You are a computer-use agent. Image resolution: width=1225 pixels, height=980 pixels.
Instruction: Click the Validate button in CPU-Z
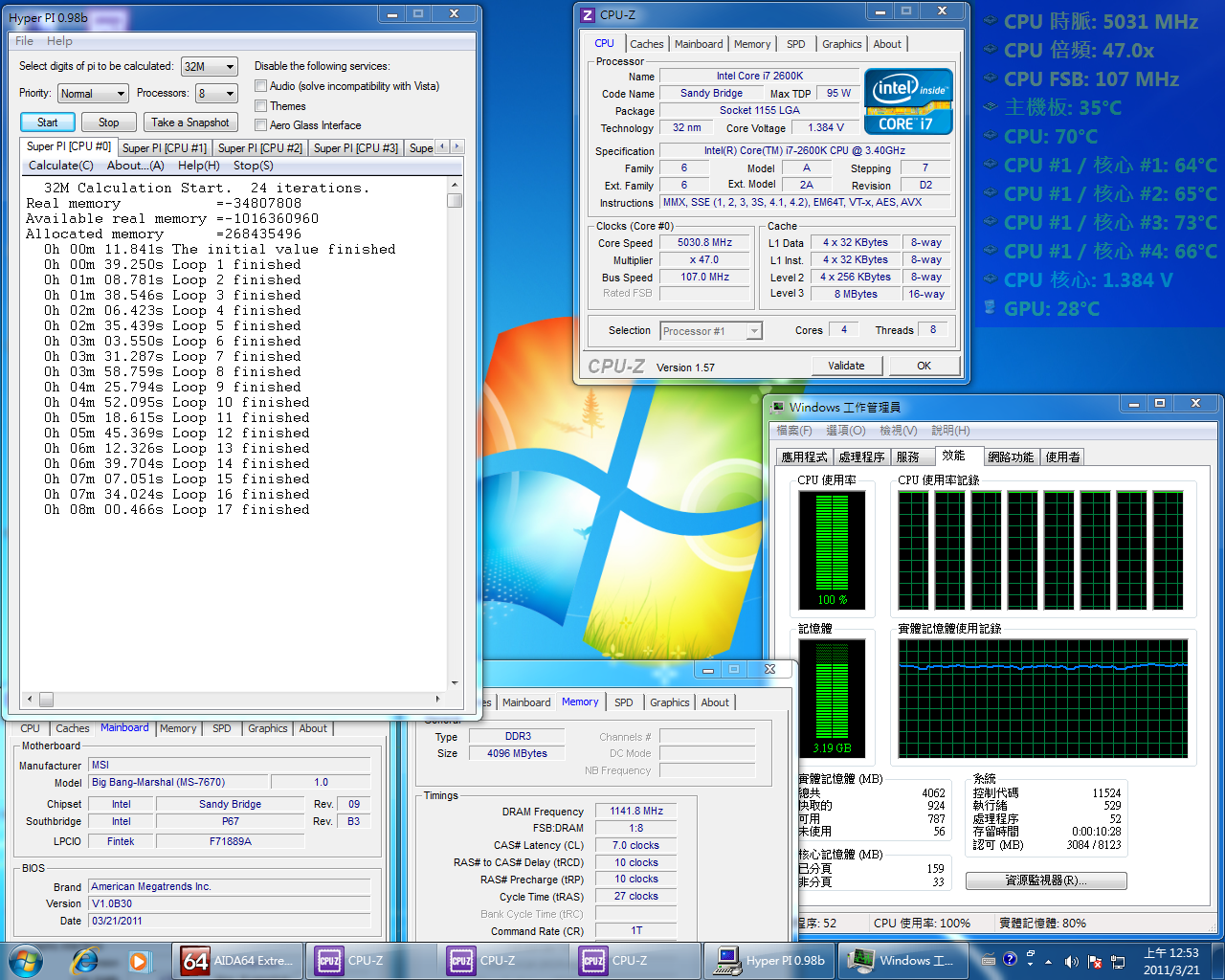[846, 366]
